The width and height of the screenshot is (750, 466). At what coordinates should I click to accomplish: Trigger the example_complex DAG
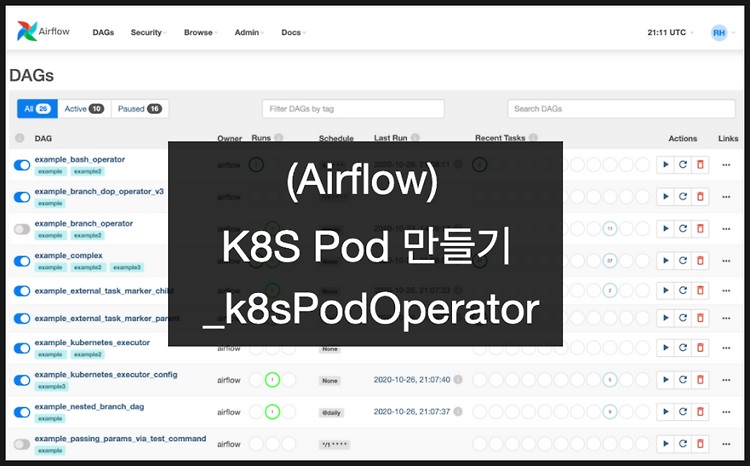[665, 261]
